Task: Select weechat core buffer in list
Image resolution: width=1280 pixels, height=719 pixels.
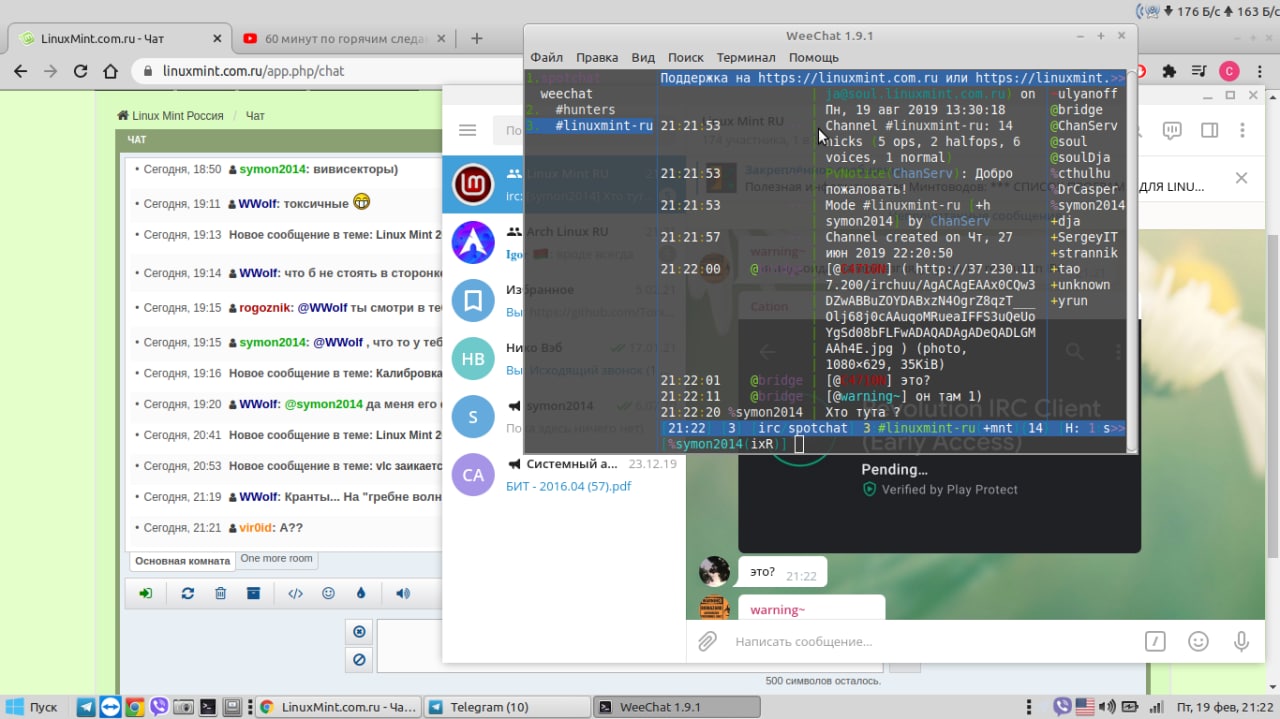Action: coord(565,94)
